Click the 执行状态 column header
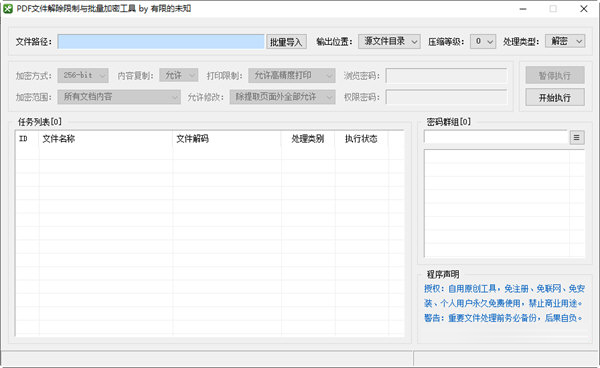Viewport: 600px width, 368px height. 362,139
